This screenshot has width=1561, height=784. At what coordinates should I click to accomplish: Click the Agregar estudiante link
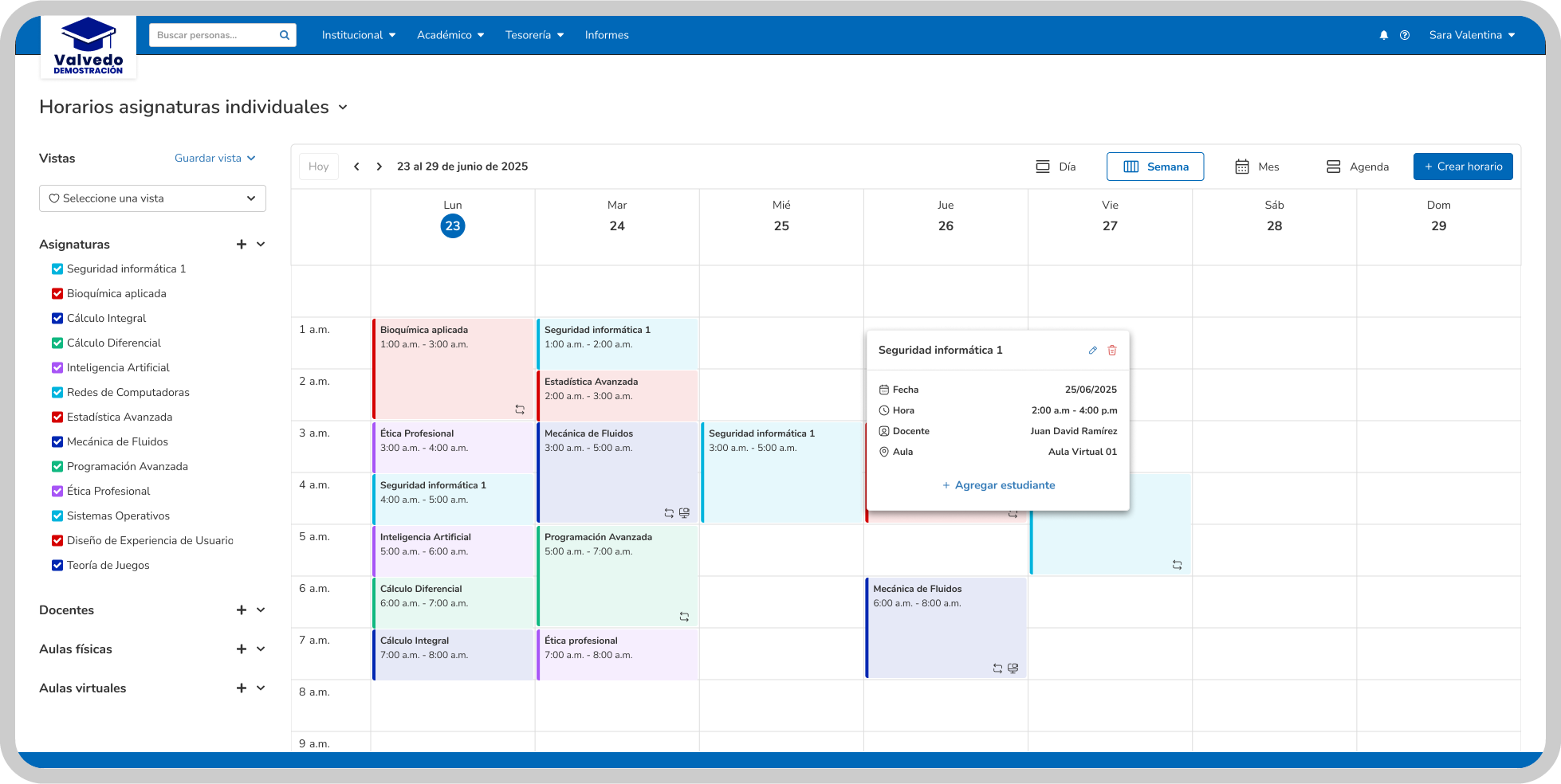pyautogui.click(x=998, y=485)
